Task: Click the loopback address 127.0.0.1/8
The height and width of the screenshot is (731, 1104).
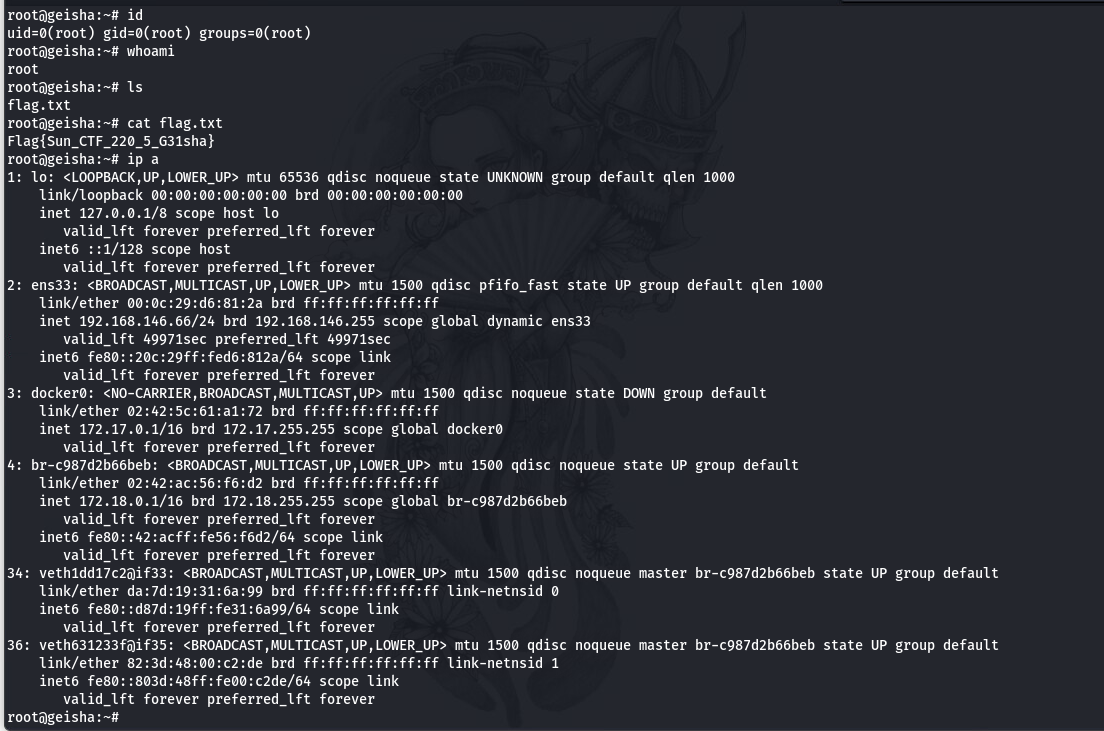Action: point(123,213)
